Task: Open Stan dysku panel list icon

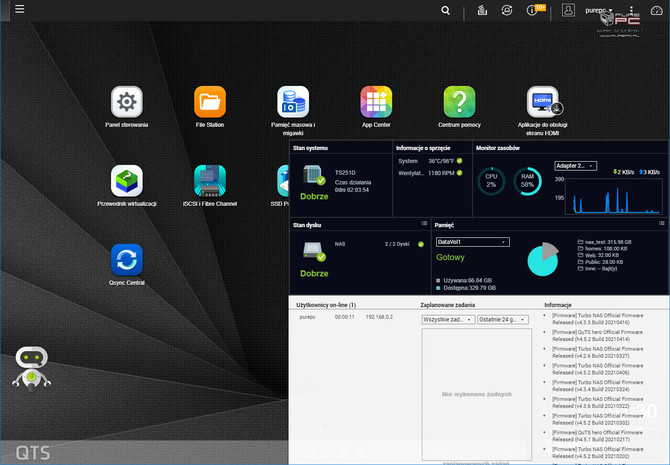Action: [x=424, y=223]
